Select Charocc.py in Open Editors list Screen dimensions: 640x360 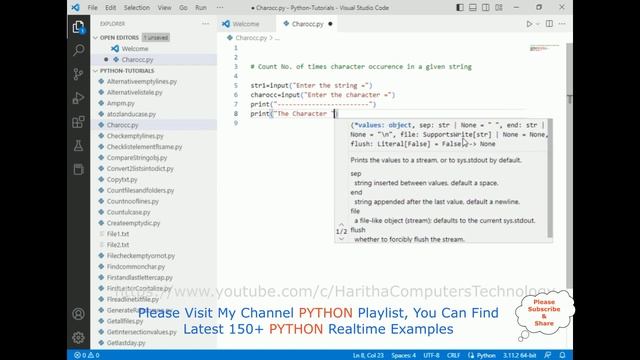[137, 60]
